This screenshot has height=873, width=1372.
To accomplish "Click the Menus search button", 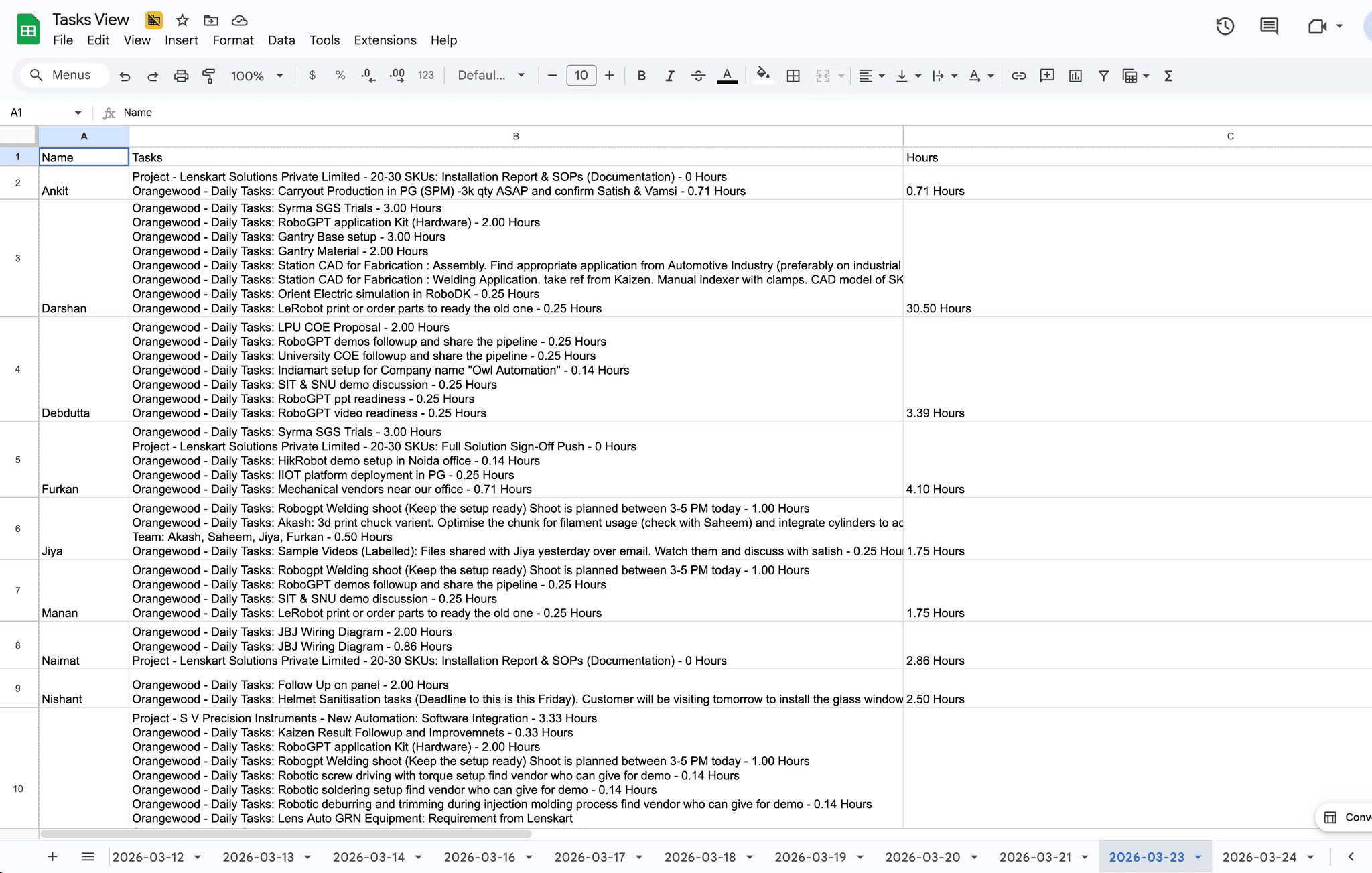I will (64, 75).
